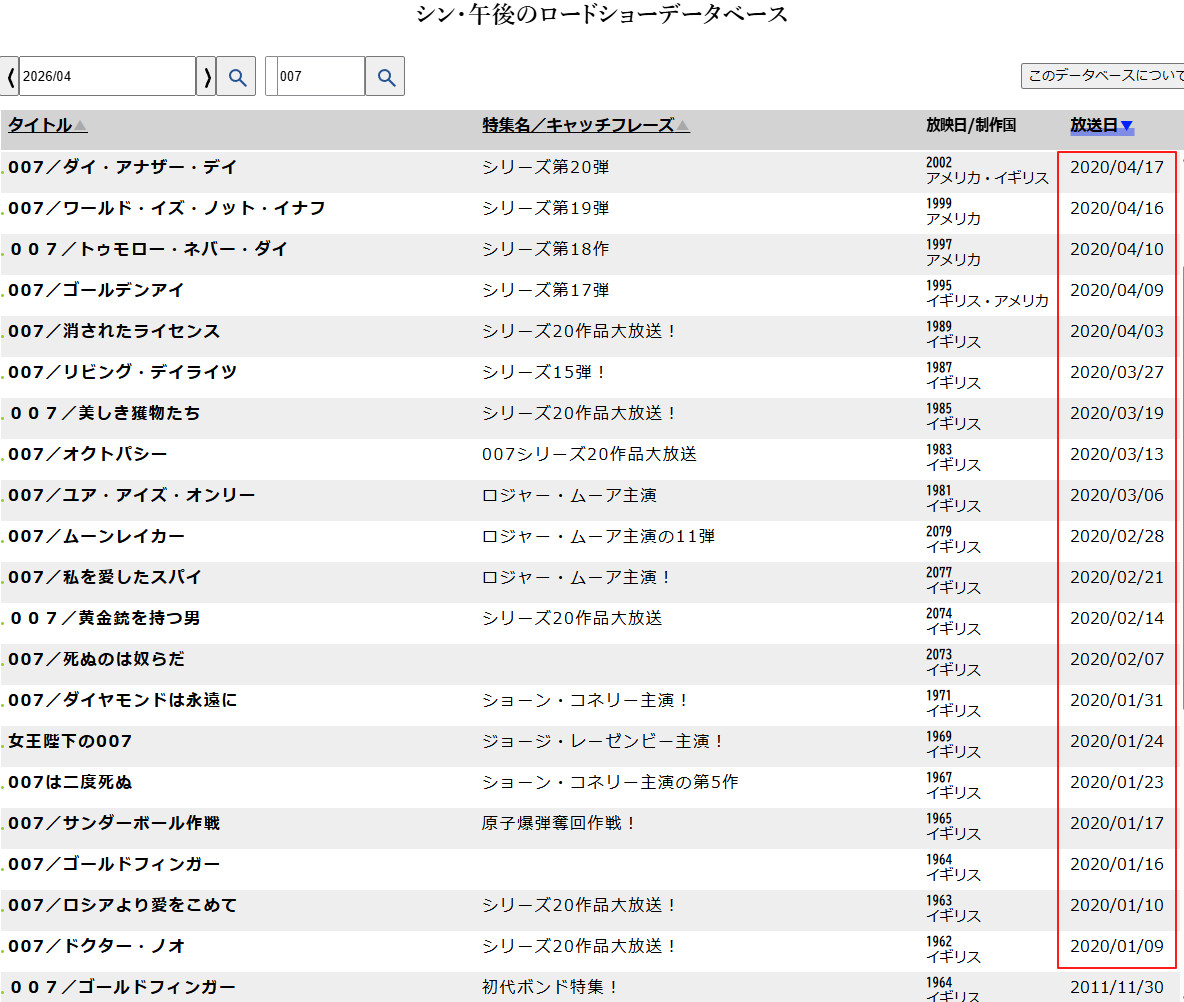Click the catchphrase 原子爆弾奪回作戦!
Screen dimensions: 1184x1002
pyautogui.click(x=559, y=823)
